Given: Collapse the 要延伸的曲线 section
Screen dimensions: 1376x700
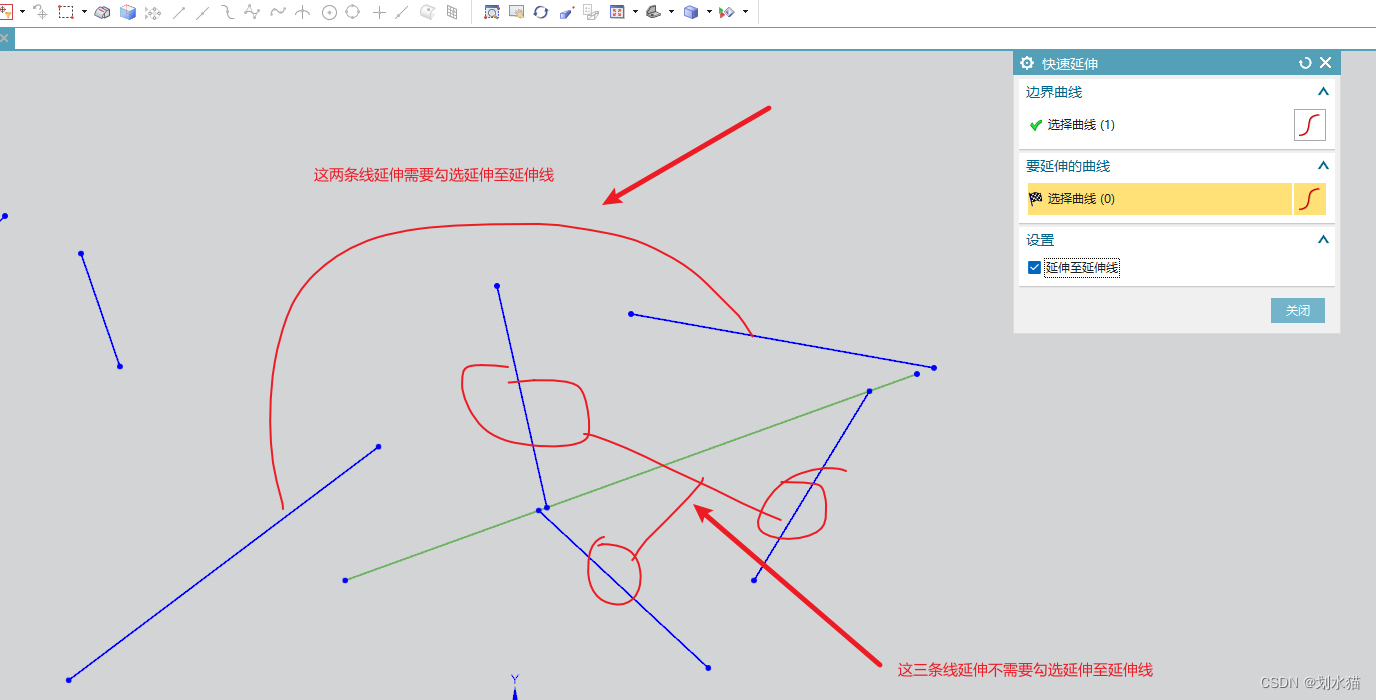Looking at the screenshot, I should 1322,165.
